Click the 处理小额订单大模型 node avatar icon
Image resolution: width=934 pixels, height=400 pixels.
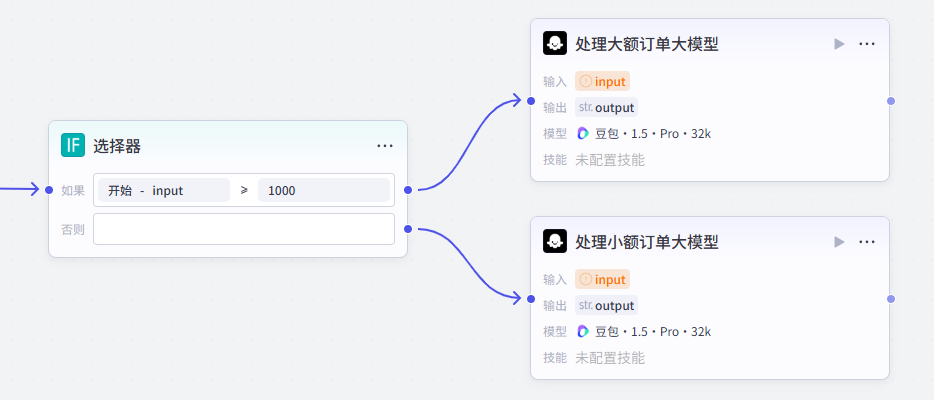click(x=554, y=242)
